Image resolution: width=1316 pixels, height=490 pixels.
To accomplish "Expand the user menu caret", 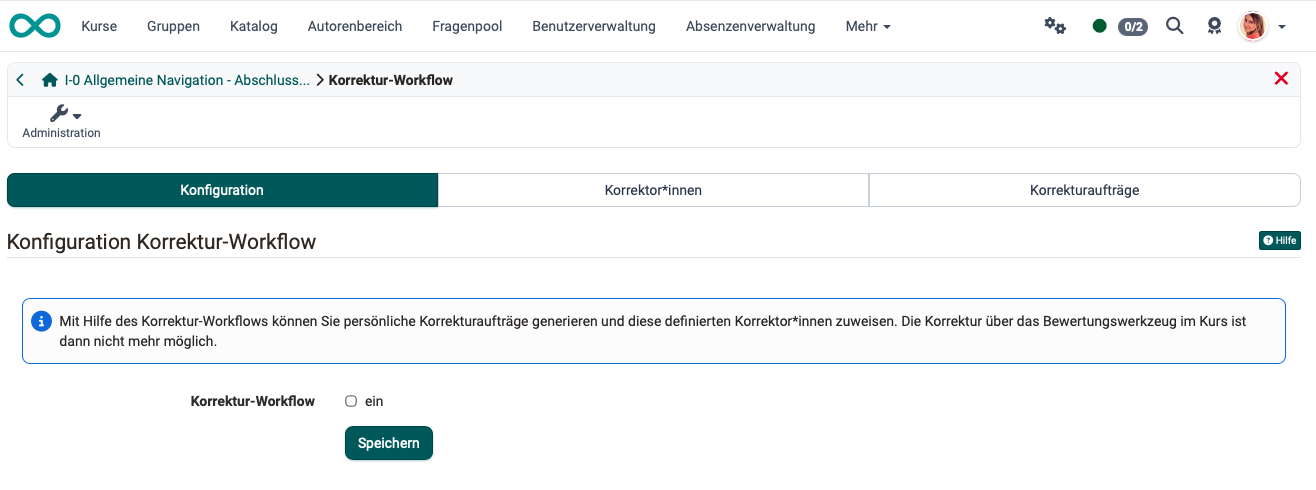I will (1282, 27).
